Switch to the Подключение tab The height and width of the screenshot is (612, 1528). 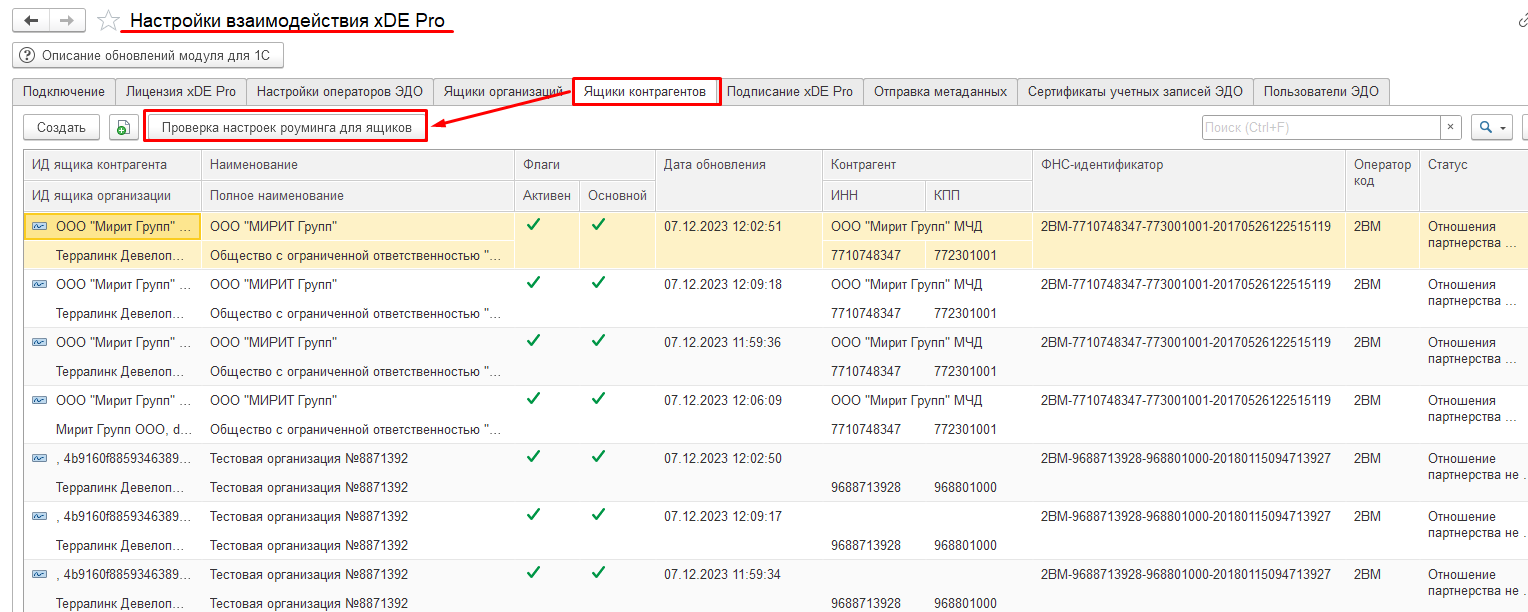(x=64, y=91)
